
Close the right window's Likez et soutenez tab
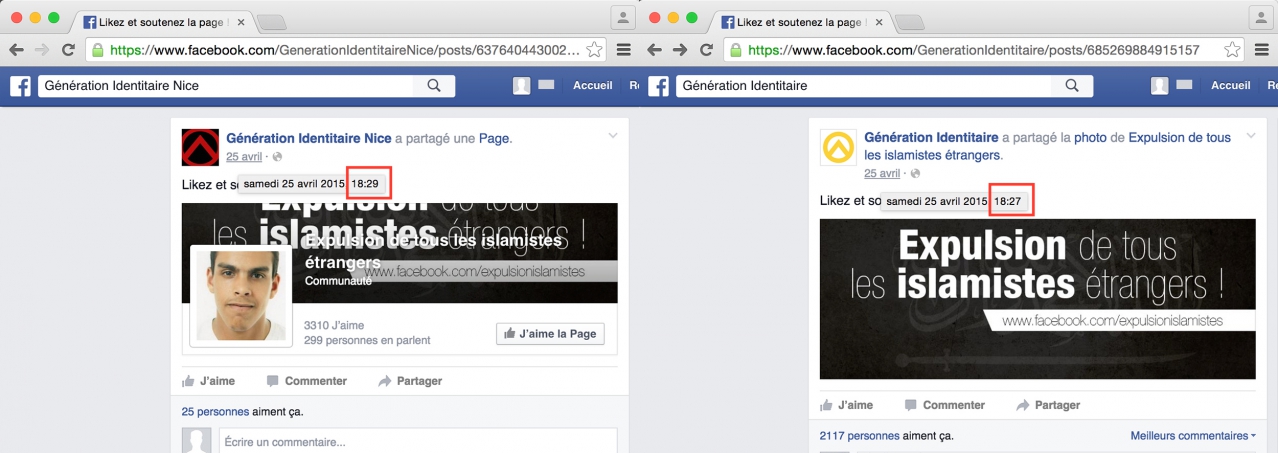879,21
